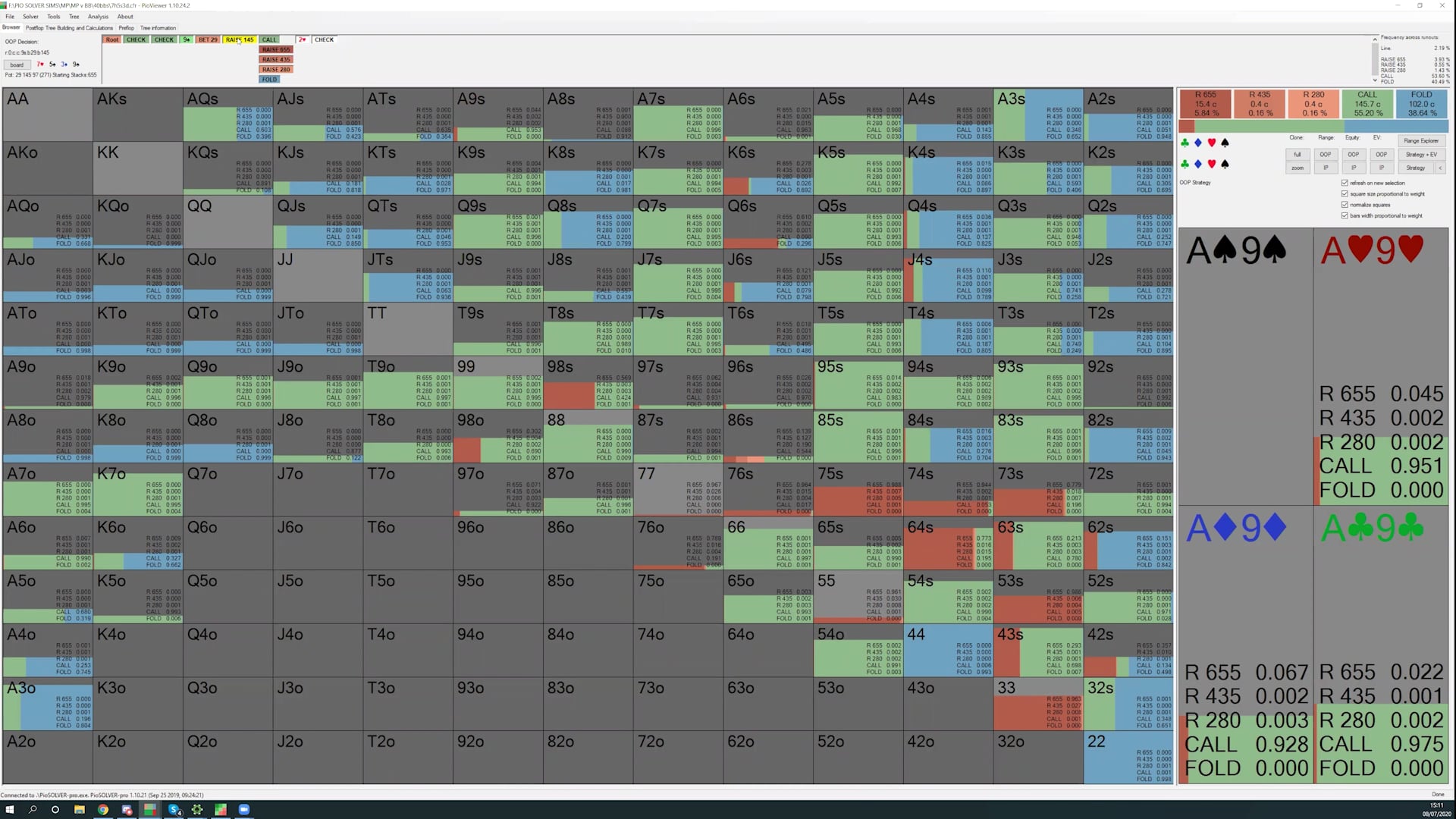Toggle square size proportional to weight
1456x819 pixels.
pos(1345,194)
